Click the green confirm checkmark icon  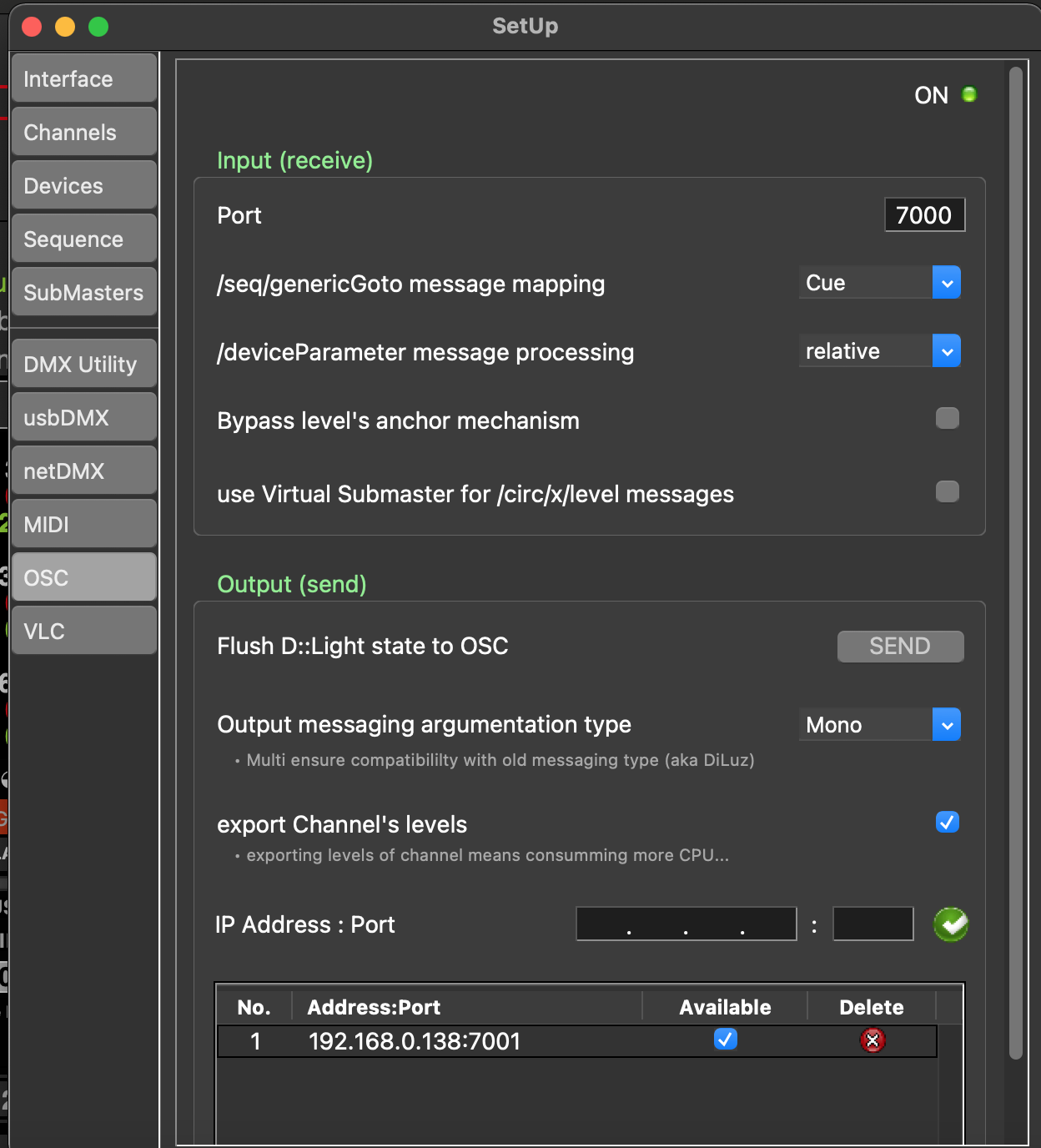pyautogui.click(x=950, y=924)
